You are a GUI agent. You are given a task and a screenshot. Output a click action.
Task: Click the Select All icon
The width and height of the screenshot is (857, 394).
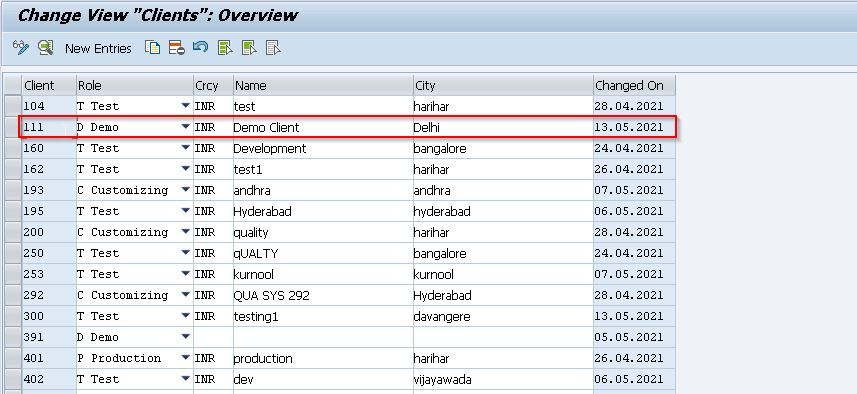[225, 48]
